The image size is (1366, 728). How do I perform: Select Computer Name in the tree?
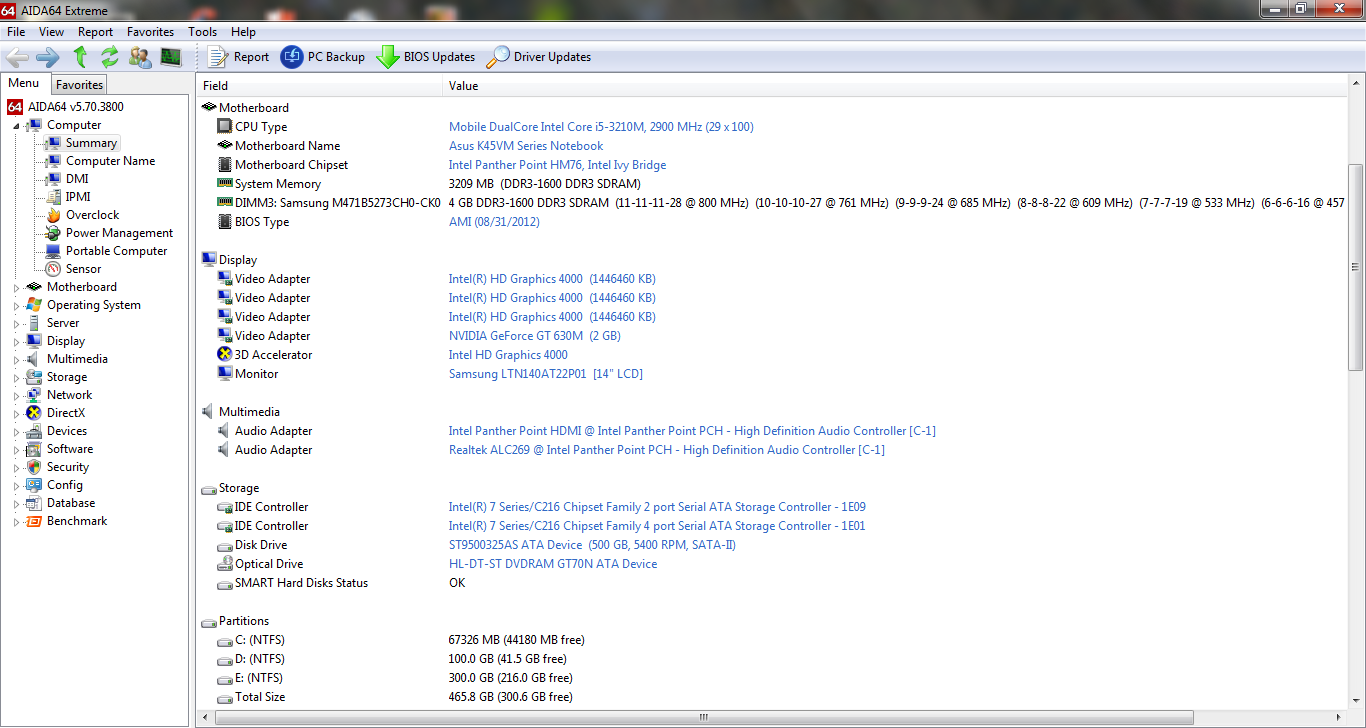(110, 161)
